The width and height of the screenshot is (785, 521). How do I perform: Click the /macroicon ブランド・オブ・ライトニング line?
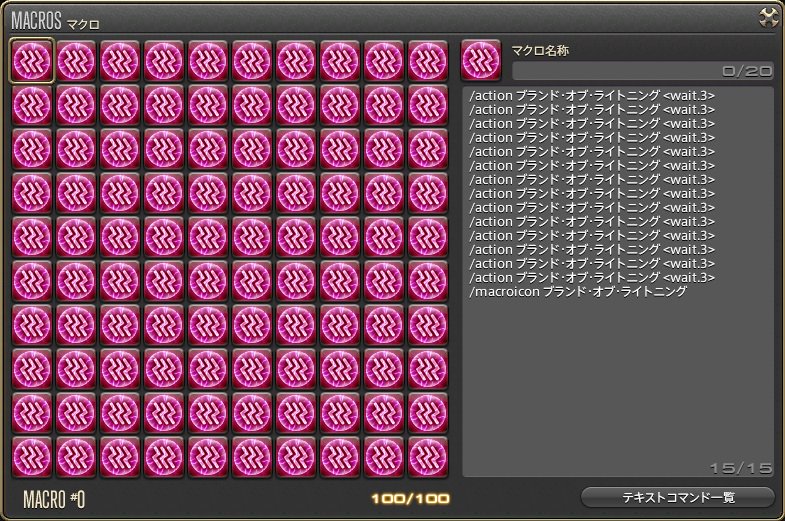[578, 292]
